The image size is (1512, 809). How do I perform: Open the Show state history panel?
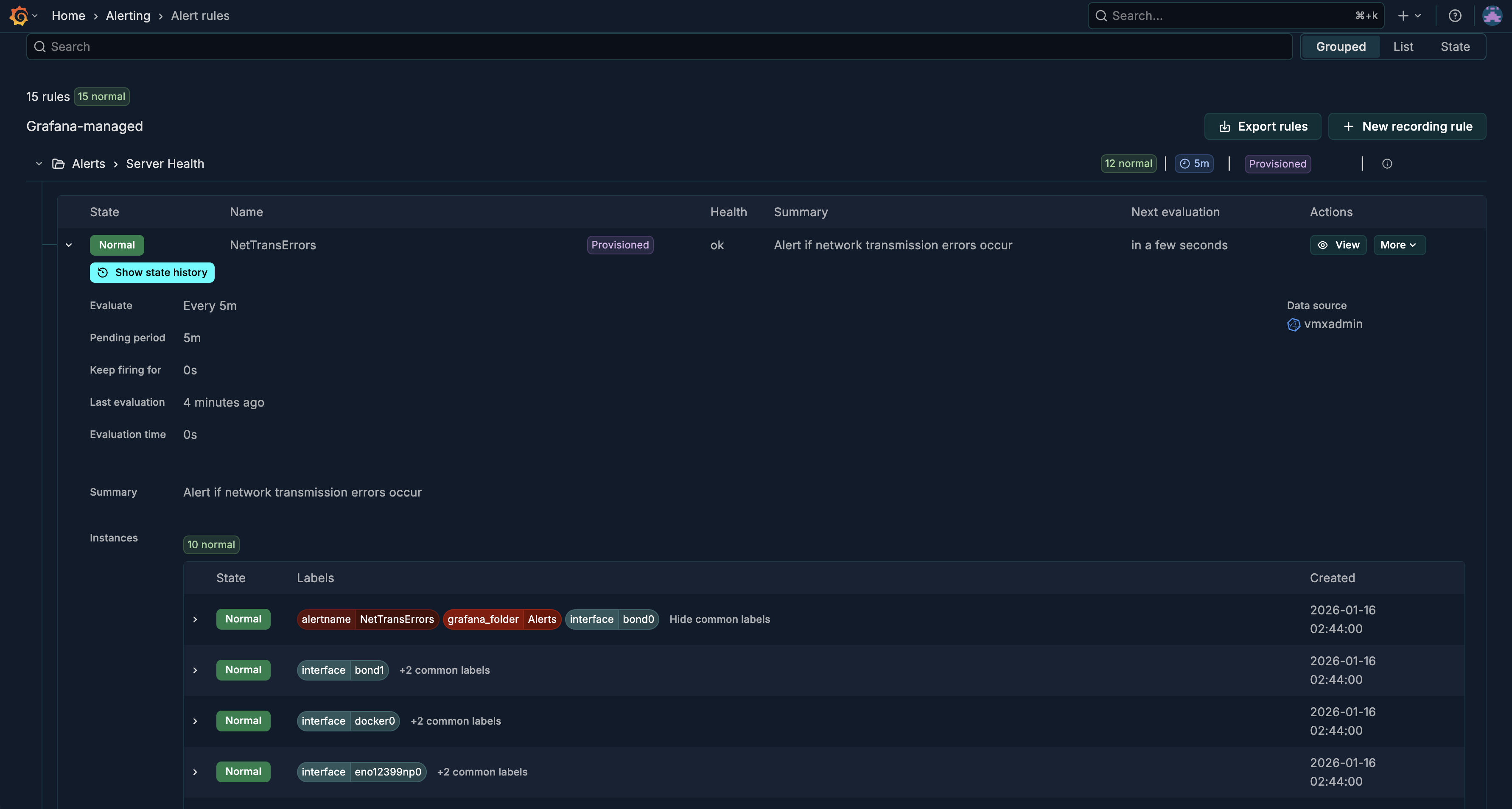pos(151,272)
